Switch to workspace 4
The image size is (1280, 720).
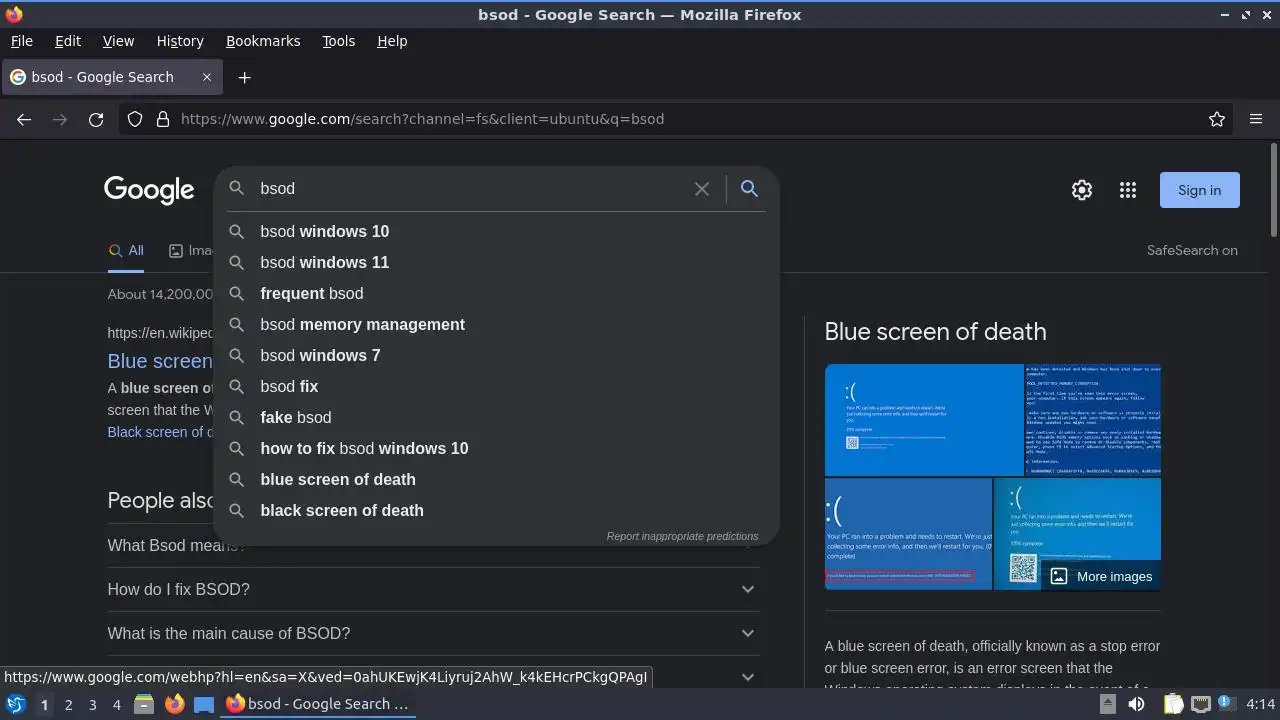click(x=116, y=704)
